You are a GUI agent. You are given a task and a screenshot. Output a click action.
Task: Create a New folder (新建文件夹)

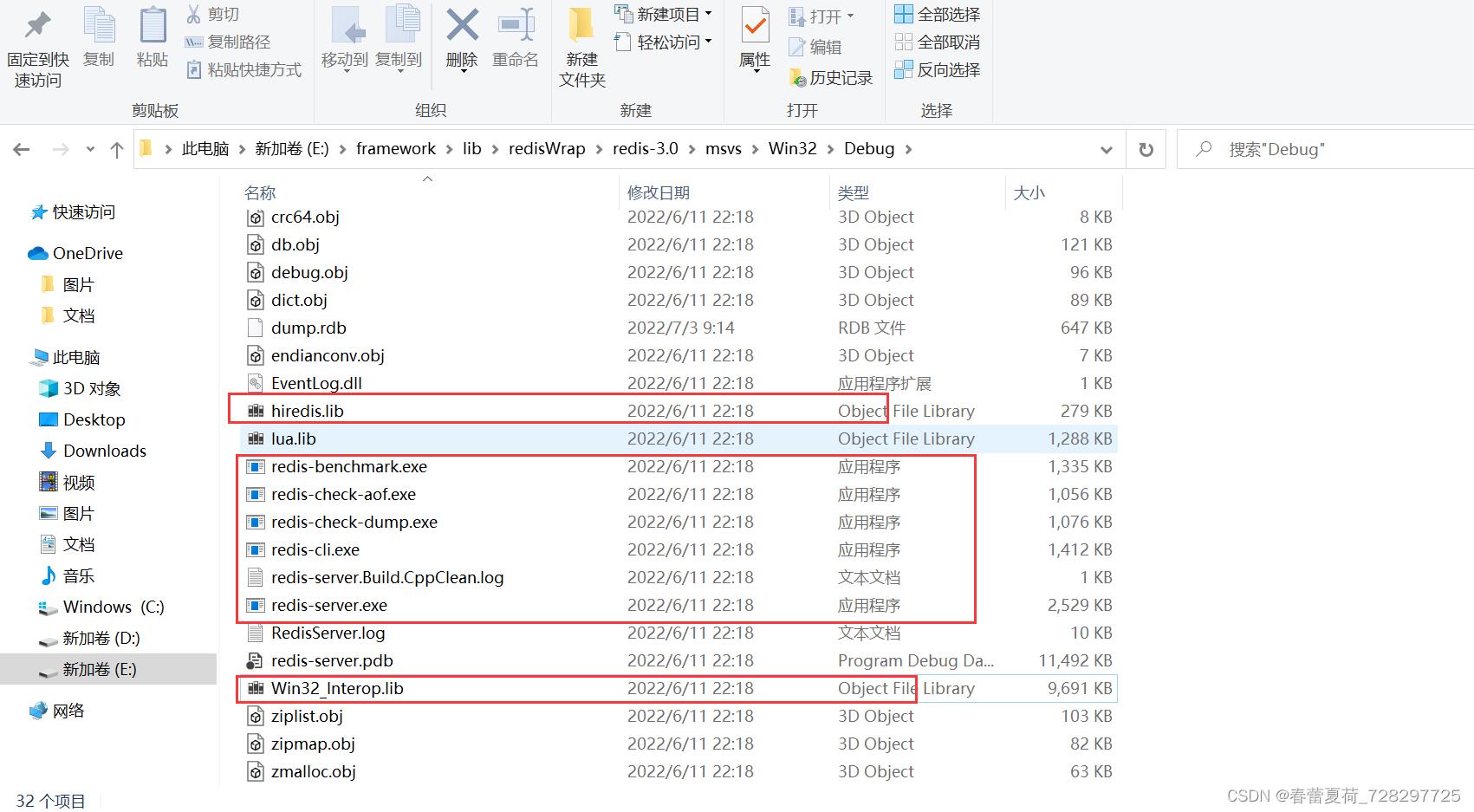coord(581,47)
